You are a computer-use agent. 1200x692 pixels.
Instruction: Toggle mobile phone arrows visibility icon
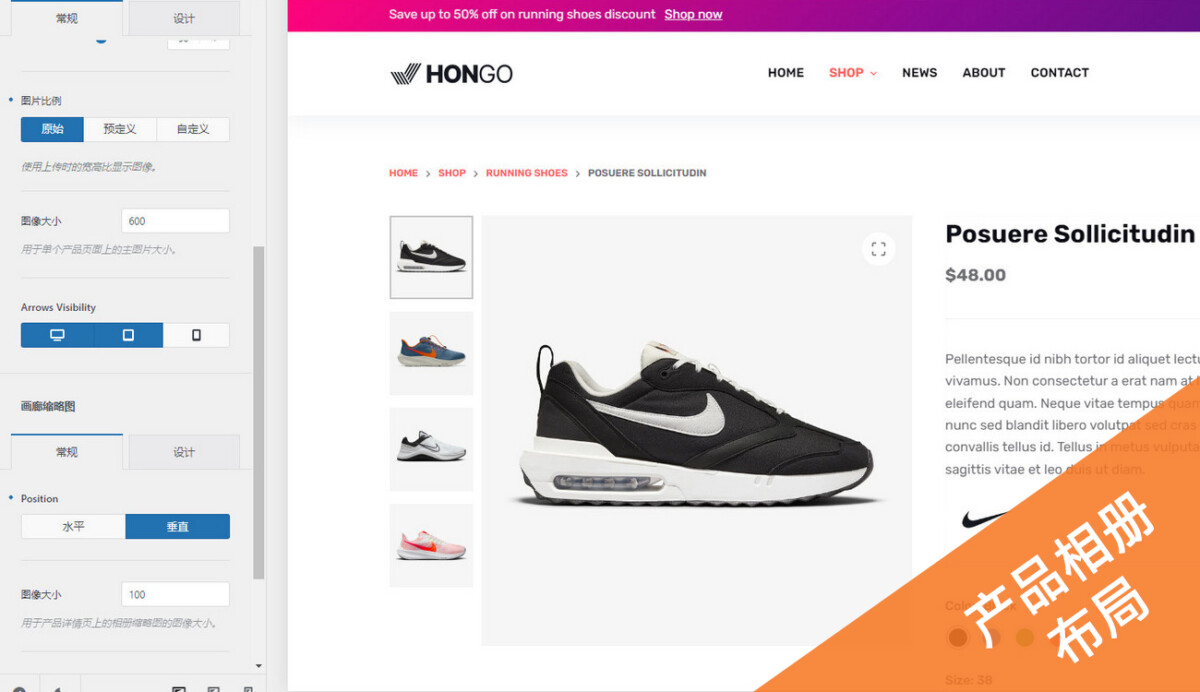point(196,335)
